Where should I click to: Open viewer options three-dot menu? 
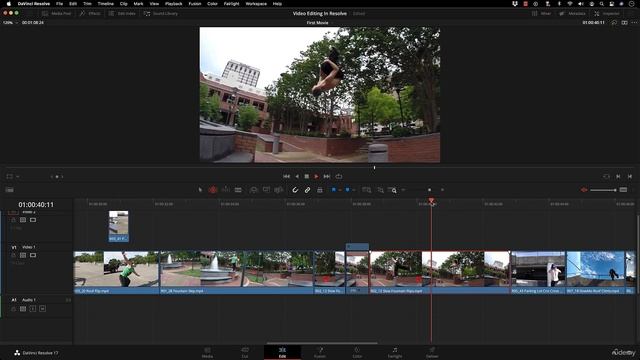(634, 23)
